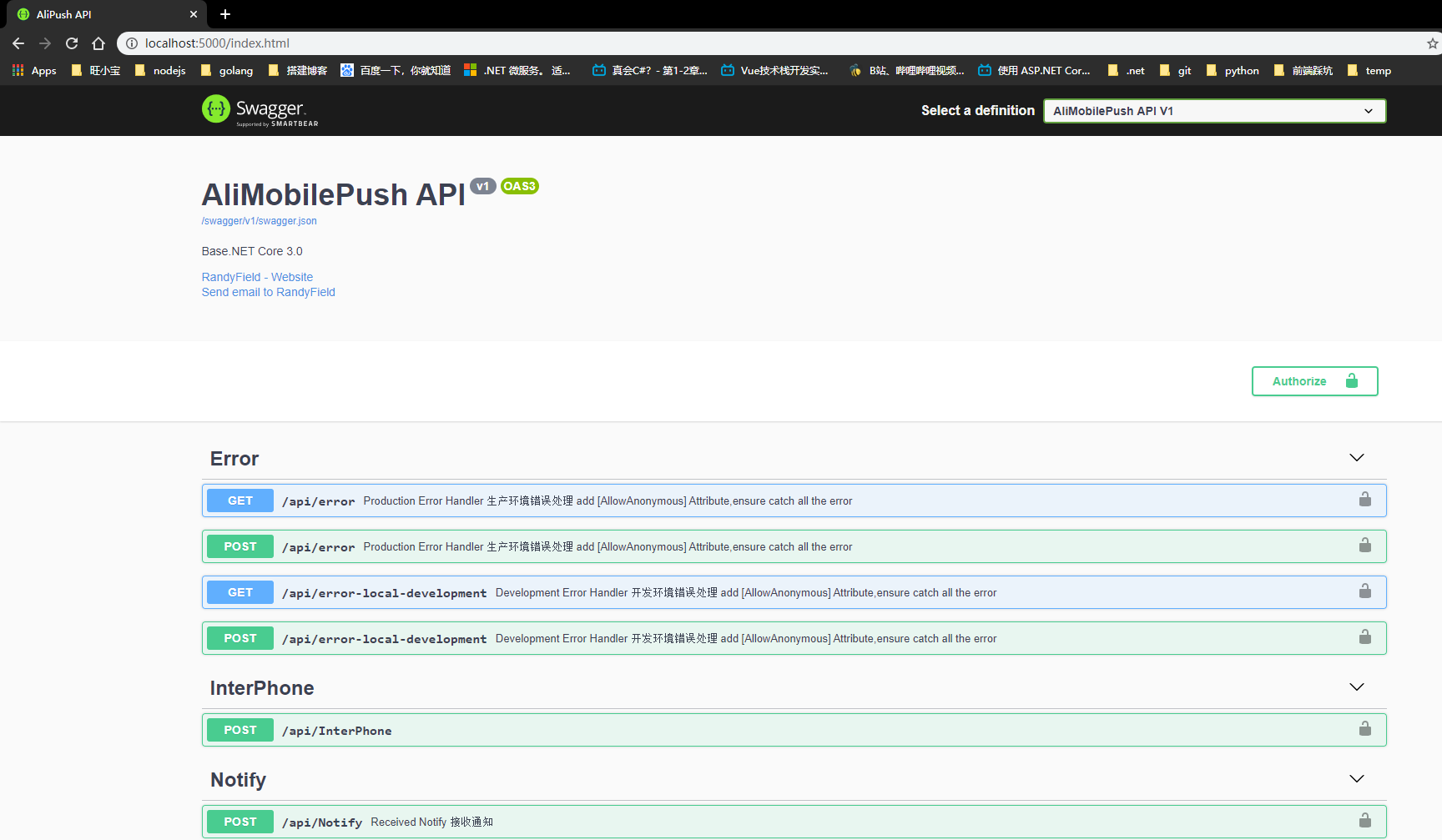The image size is (1442, 840).
Task: Click Send email to RandyField link
Action: pyautogui.click(x=268, y=292)
